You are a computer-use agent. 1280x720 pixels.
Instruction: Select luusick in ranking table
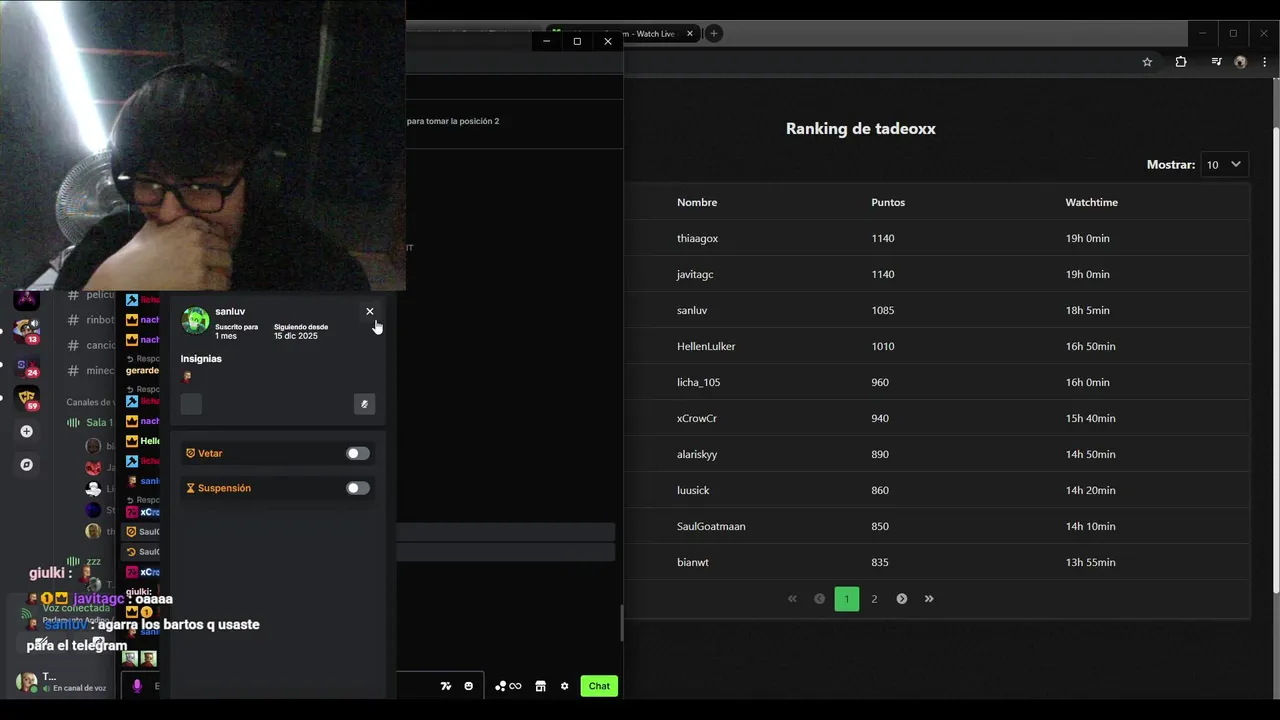coord(693,490)
